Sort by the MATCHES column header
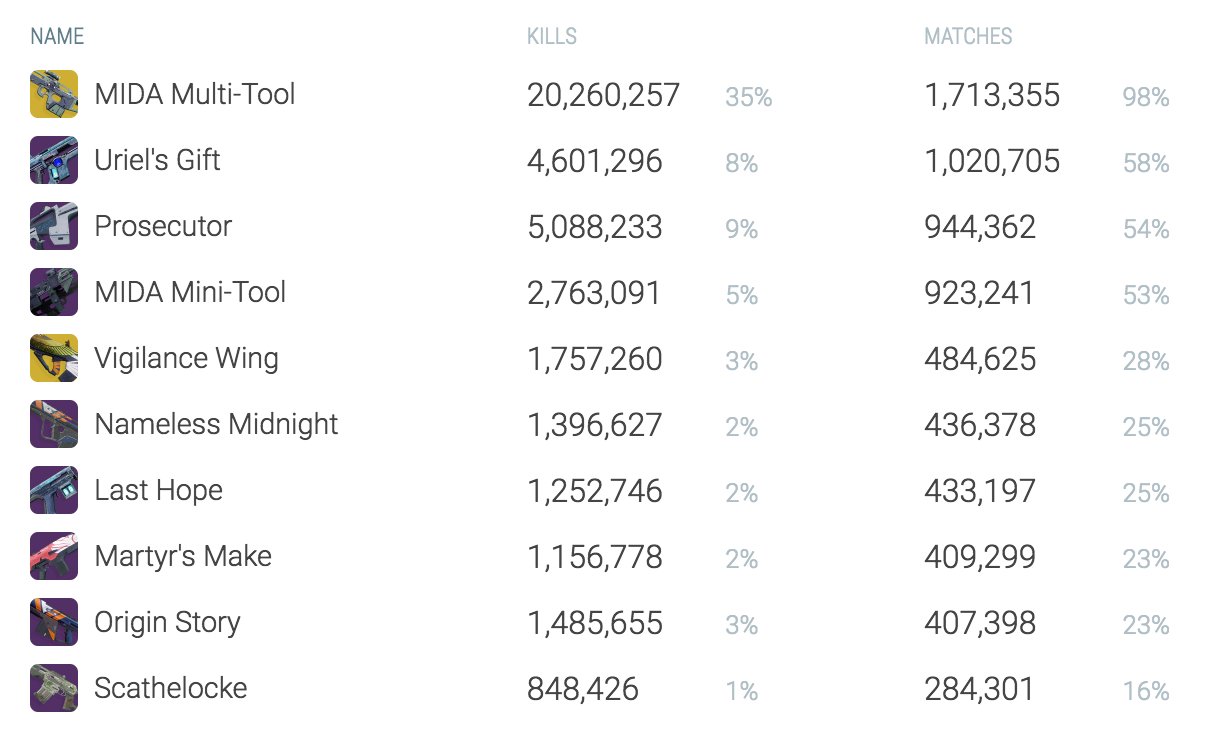 (x=968, y=37)
